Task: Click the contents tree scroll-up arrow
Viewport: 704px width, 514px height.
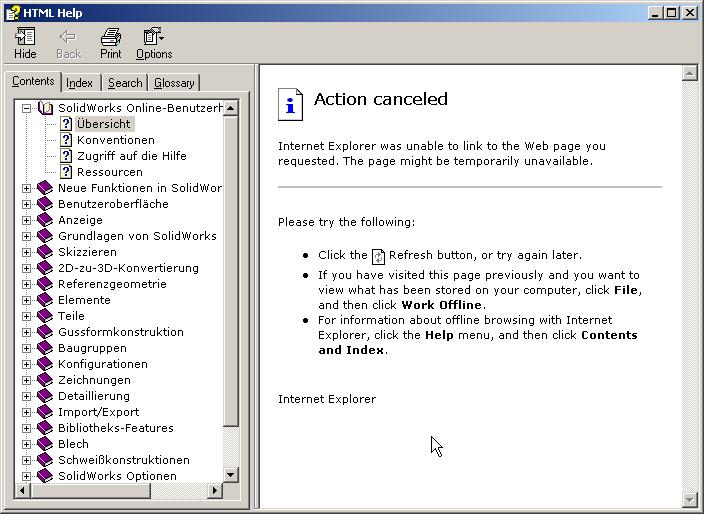Action: [231, 108]
